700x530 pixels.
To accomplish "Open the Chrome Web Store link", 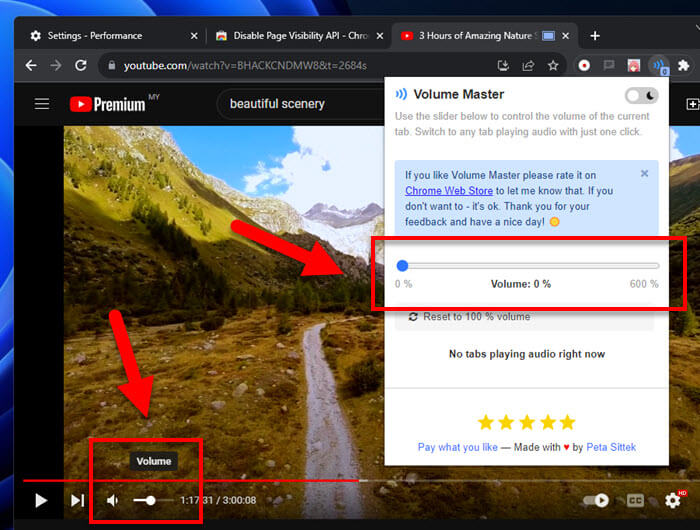I will [449, 191].
